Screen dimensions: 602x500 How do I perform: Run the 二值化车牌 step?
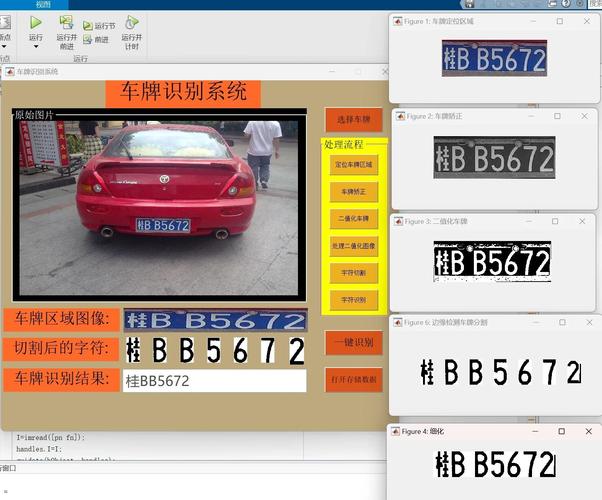(353, 217)
